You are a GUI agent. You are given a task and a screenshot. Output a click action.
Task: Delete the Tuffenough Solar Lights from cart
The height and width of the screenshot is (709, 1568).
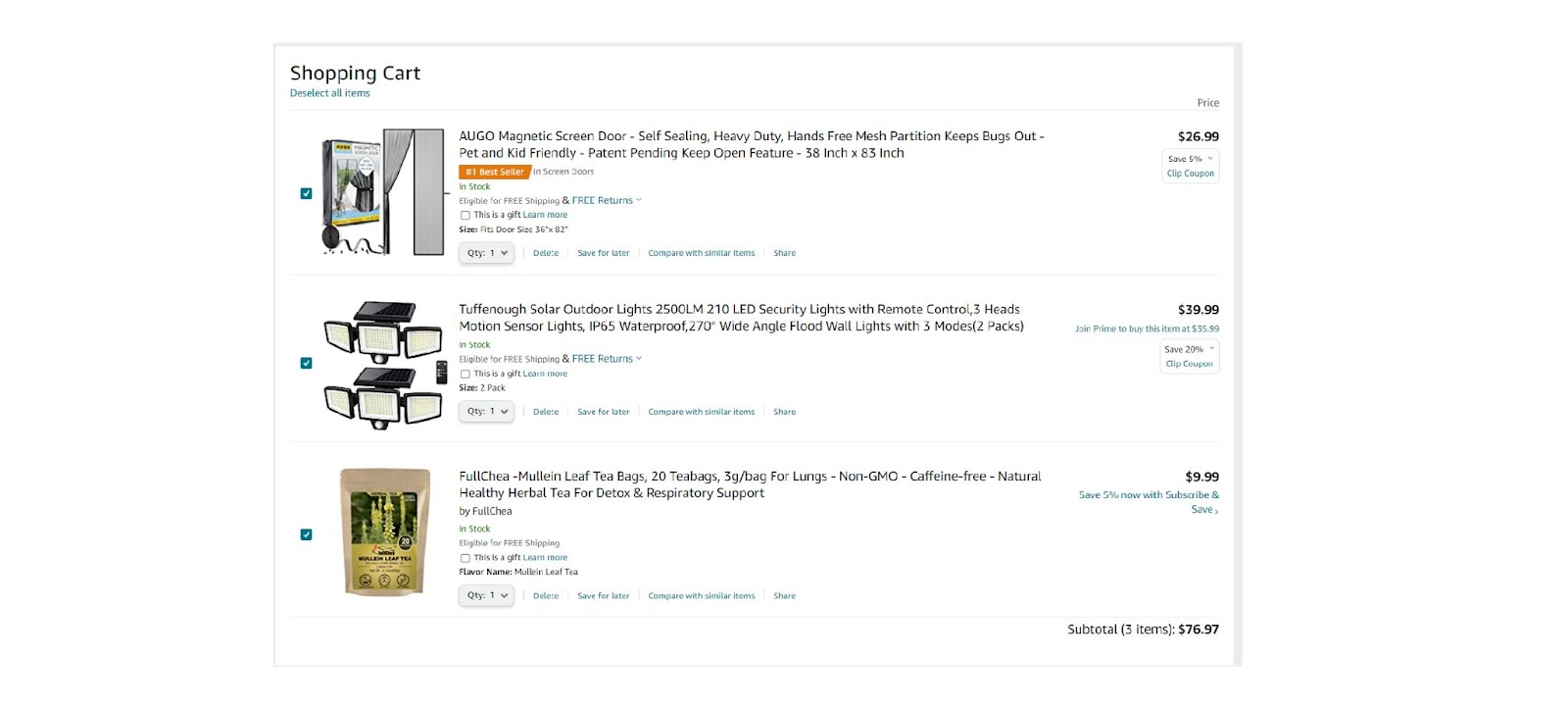point(546,412)
